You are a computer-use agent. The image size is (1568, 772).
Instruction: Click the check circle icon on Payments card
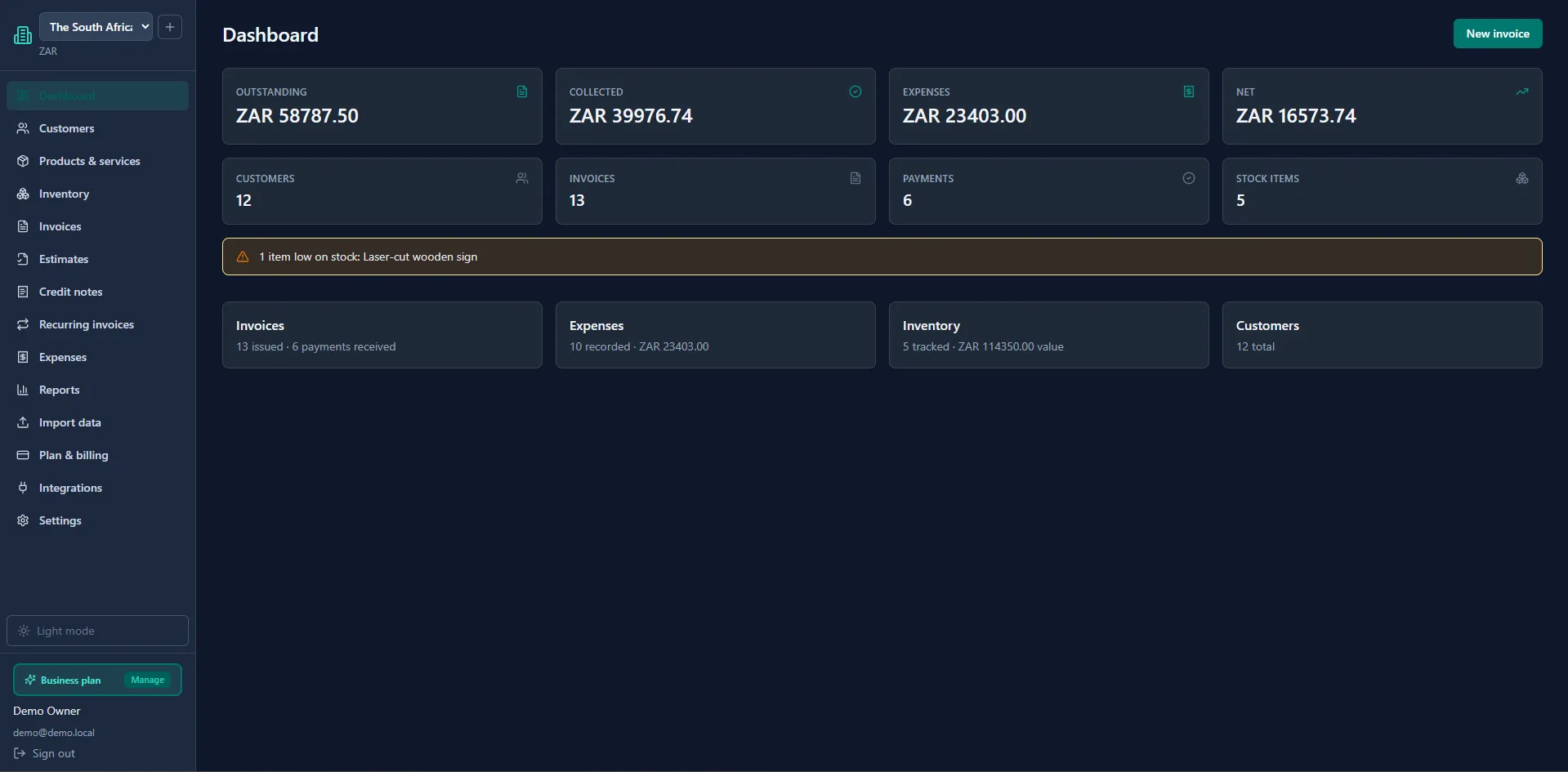point(1189,178)
